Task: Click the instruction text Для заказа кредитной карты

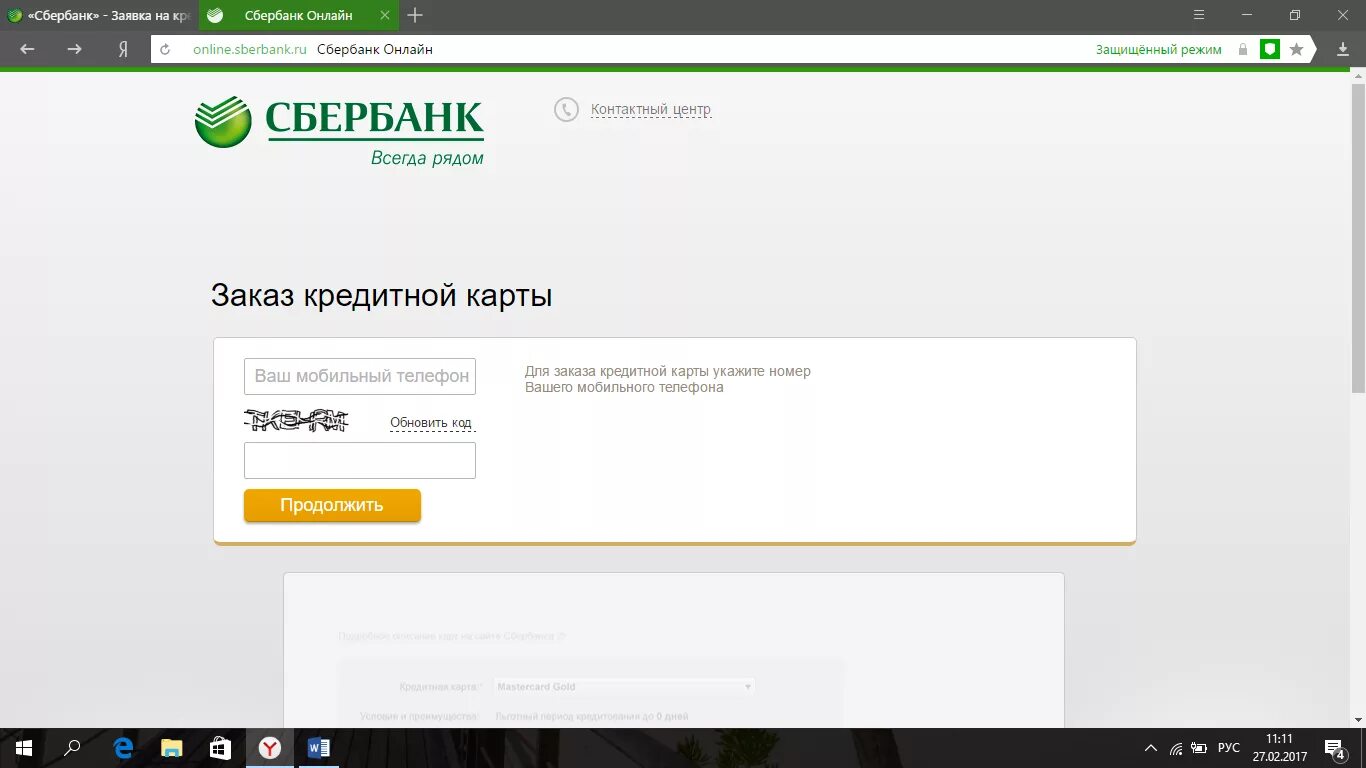Action: pos(668,379)
